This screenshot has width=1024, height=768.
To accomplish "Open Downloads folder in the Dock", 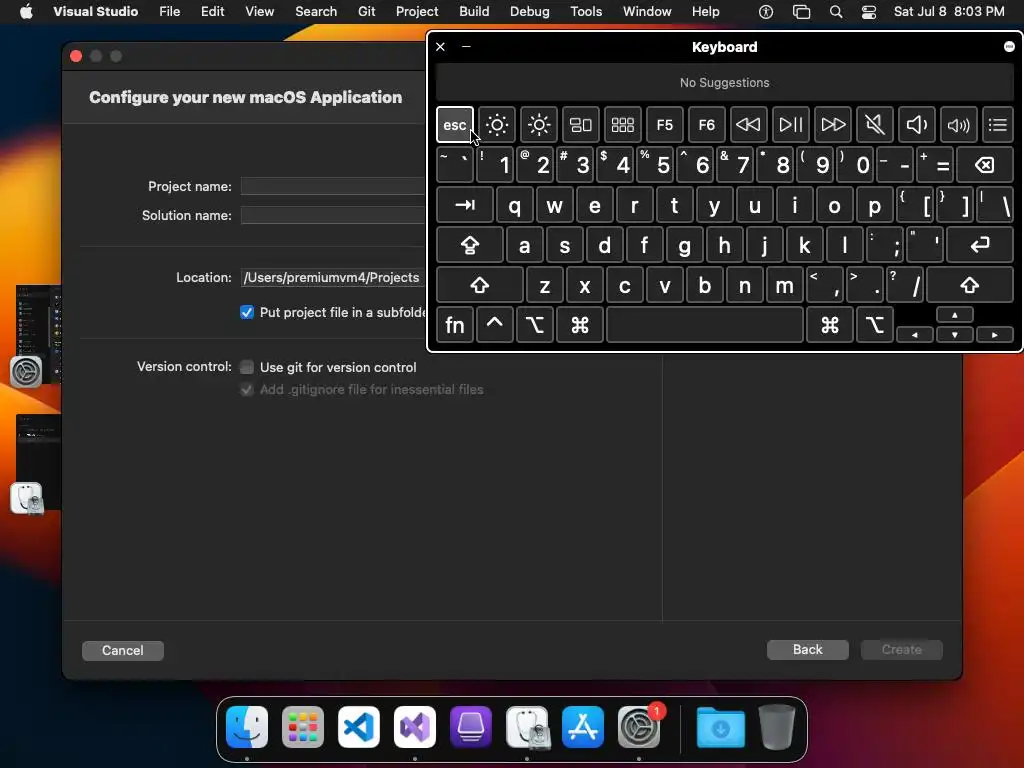I will tap(720, 727).
